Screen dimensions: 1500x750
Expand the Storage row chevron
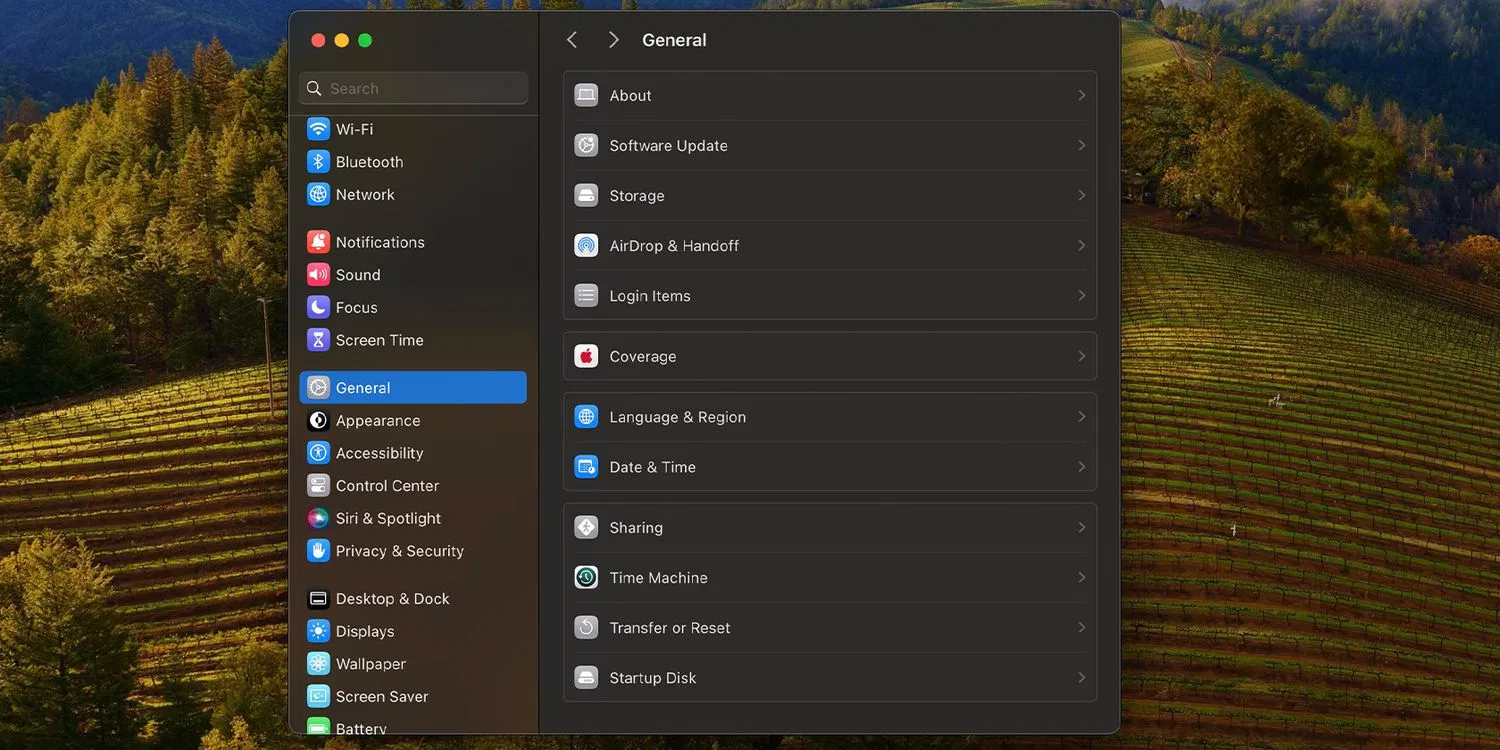tap(1081, 196)
